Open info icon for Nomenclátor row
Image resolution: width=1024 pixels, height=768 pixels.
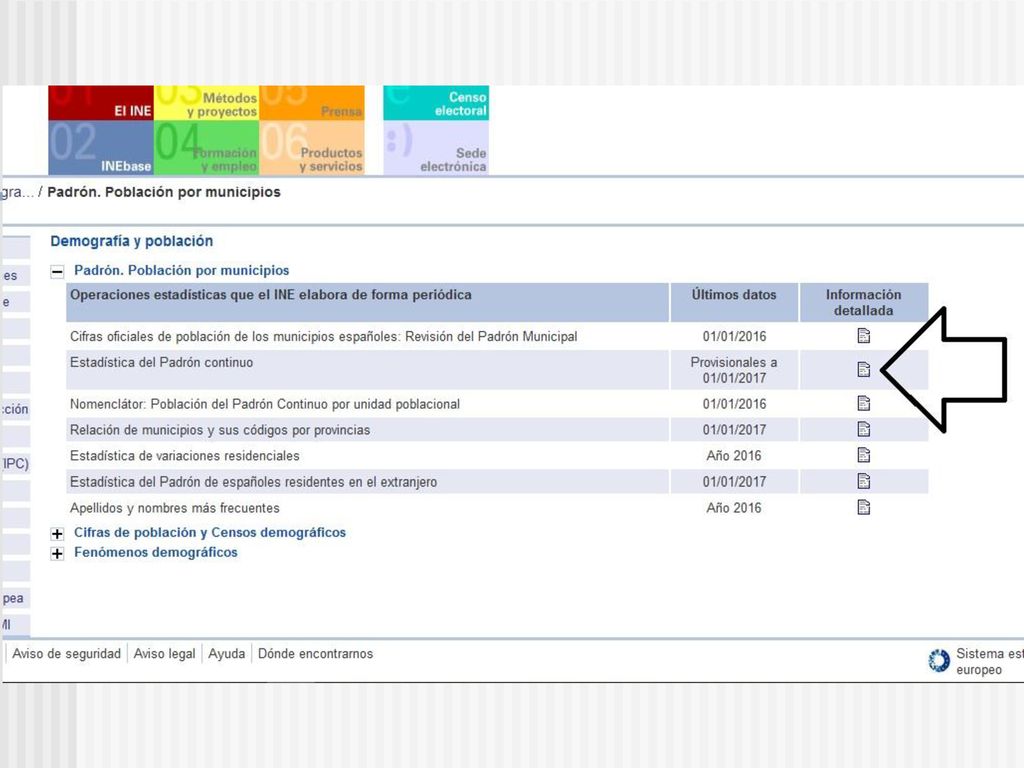pos(863,404)
